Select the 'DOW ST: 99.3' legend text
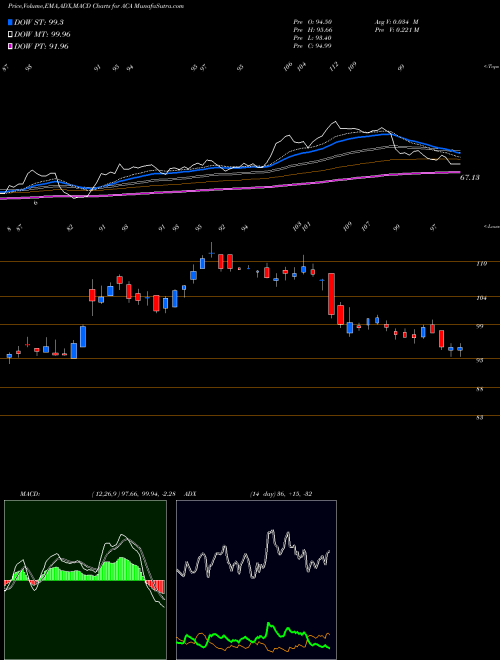The image size is (500, 660). tap(39, 22)
